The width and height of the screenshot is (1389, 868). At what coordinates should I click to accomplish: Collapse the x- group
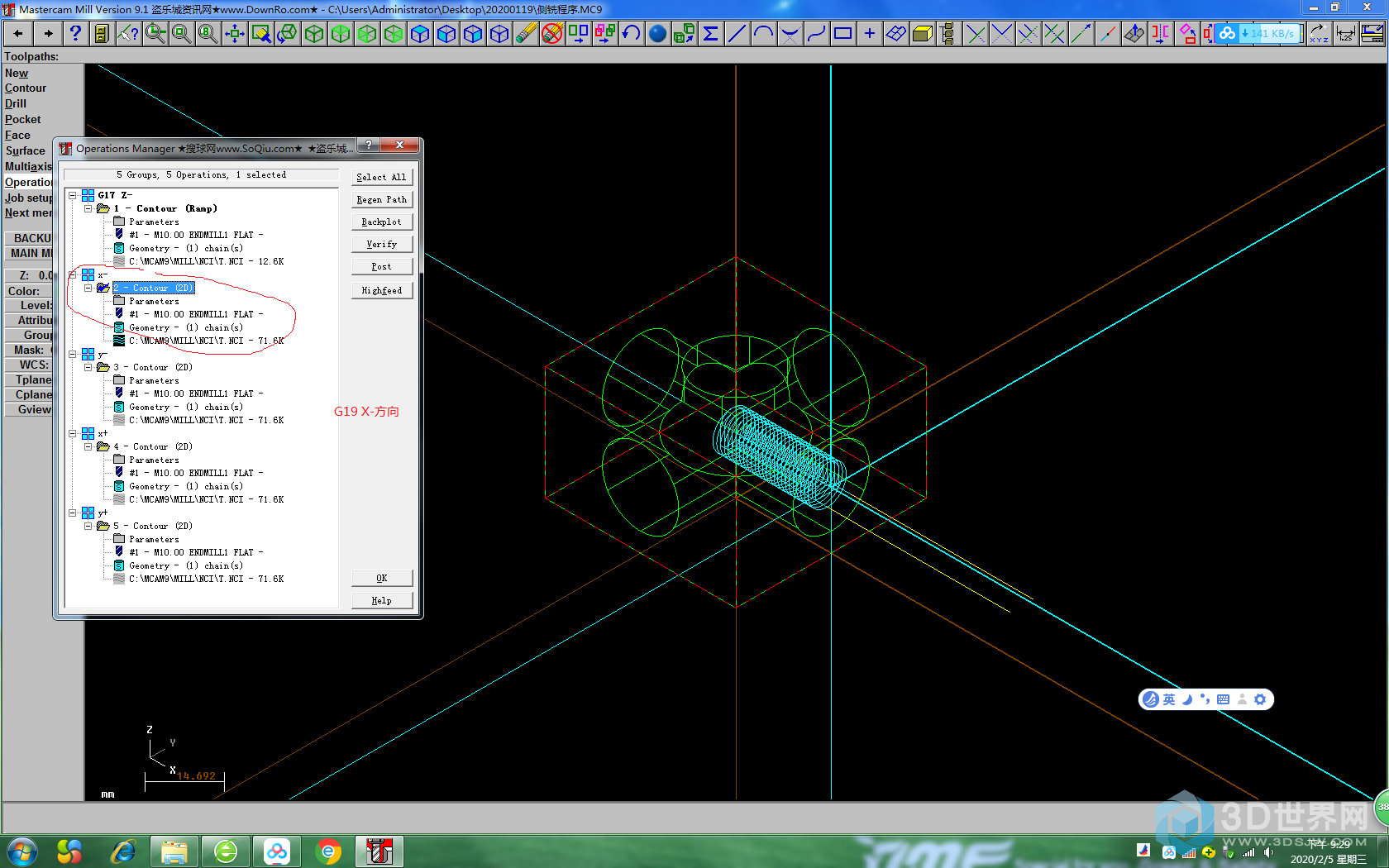pos(73,275)
